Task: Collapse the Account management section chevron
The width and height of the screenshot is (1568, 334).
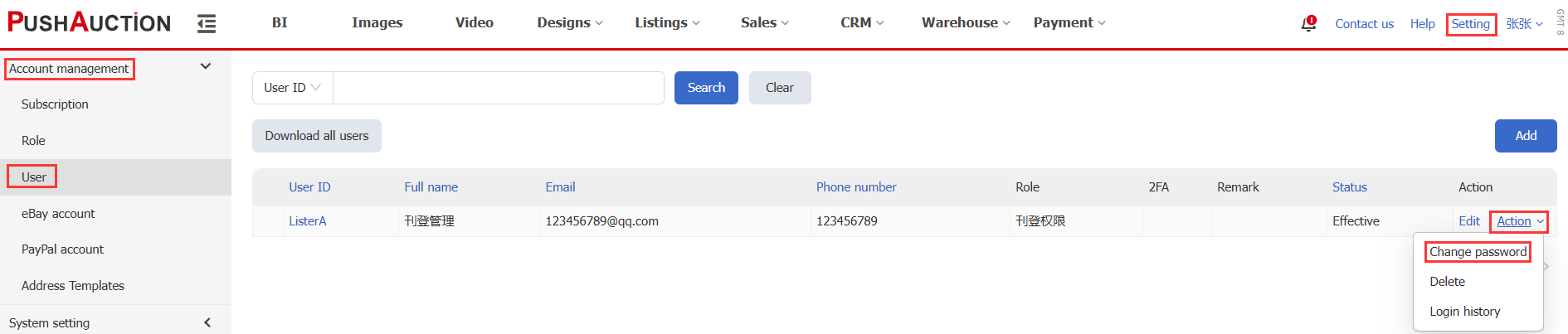Action: point(206,66)
